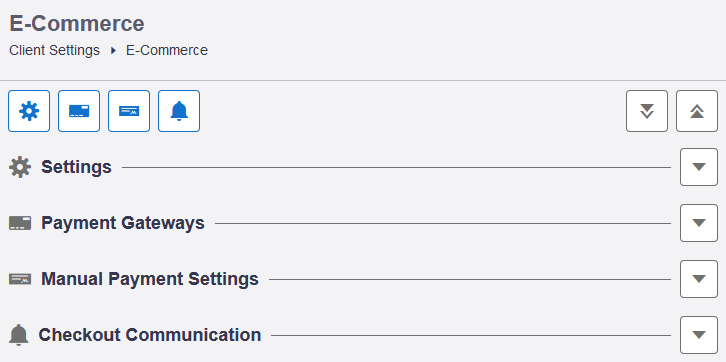This screenshot has width=726, height=362.
Task: Expand the Settings section arrow
Action: pyautogui.click(x=699, y=167)
